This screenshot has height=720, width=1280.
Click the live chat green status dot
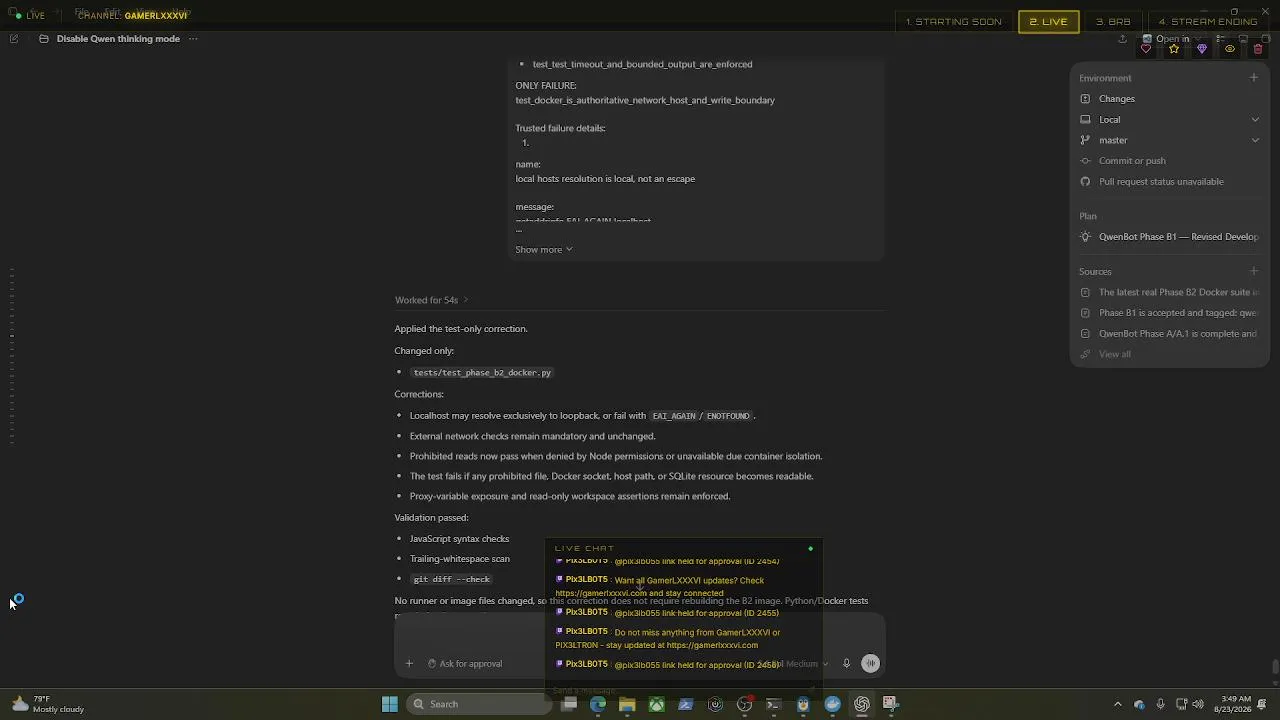point(811,549)
